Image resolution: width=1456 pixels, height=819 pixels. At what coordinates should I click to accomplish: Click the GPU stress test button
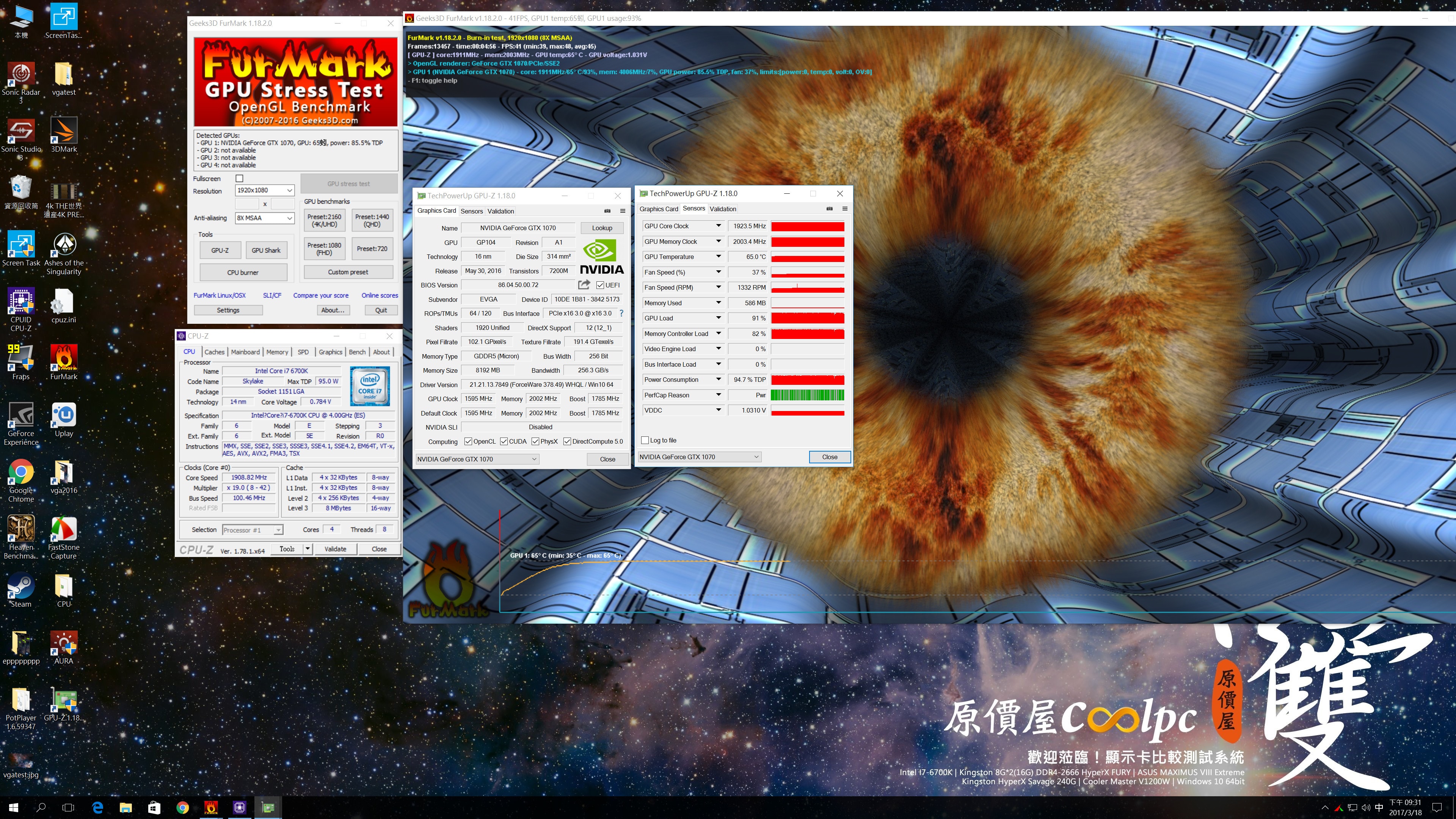coord(348,184)
